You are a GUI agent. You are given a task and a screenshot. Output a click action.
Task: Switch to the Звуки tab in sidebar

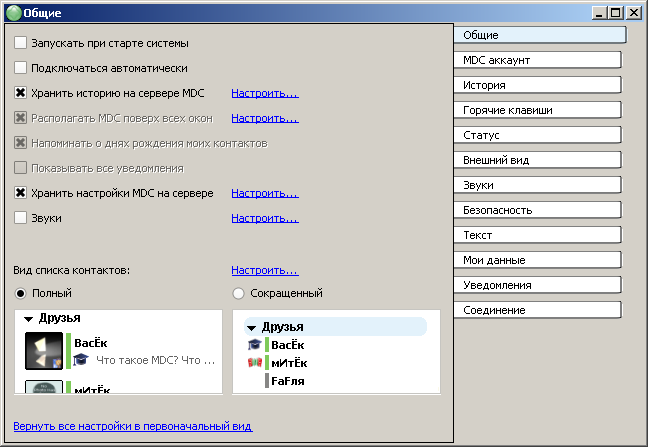pos(537,185)
